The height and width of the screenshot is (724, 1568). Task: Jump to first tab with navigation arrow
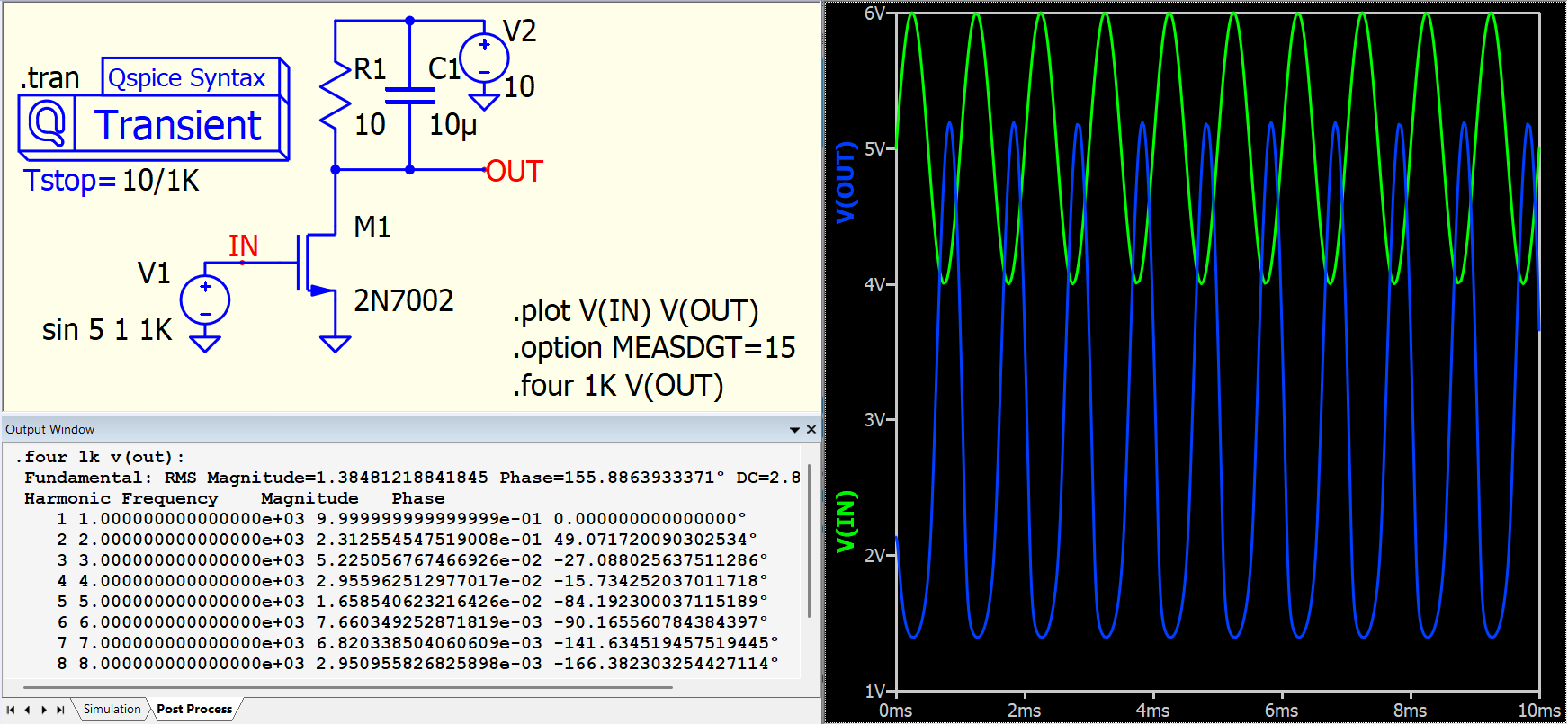point(11,710)
